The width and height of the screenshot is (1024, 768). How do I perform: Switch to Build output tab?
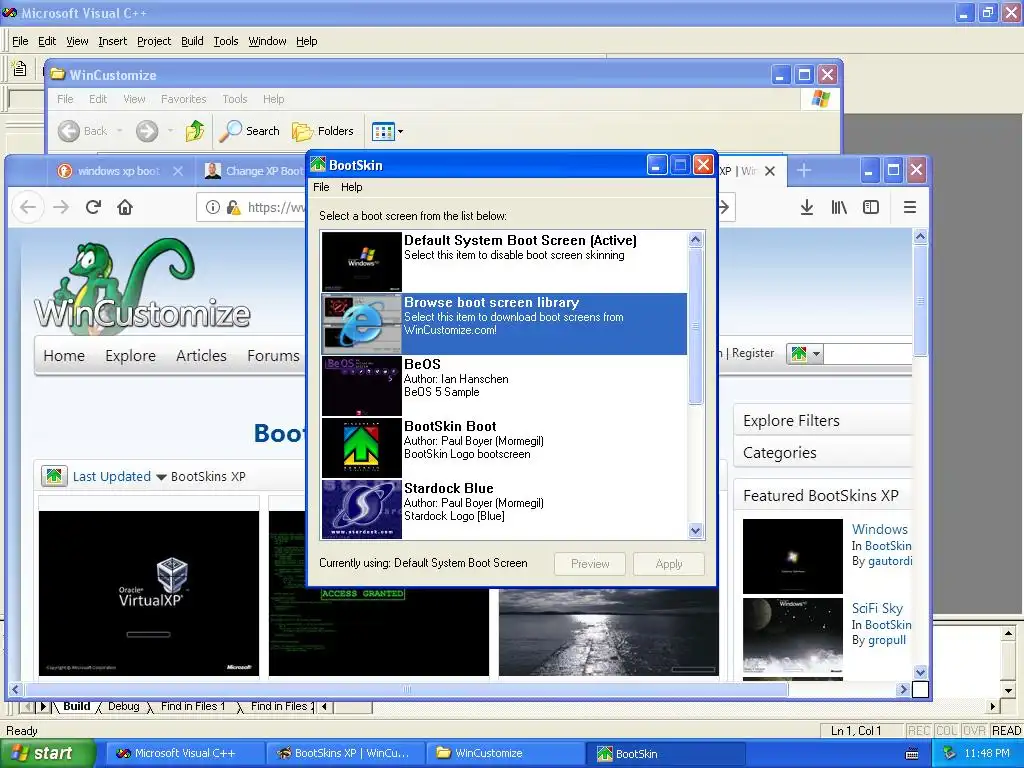pyautogui.click(x=76, y=706)
